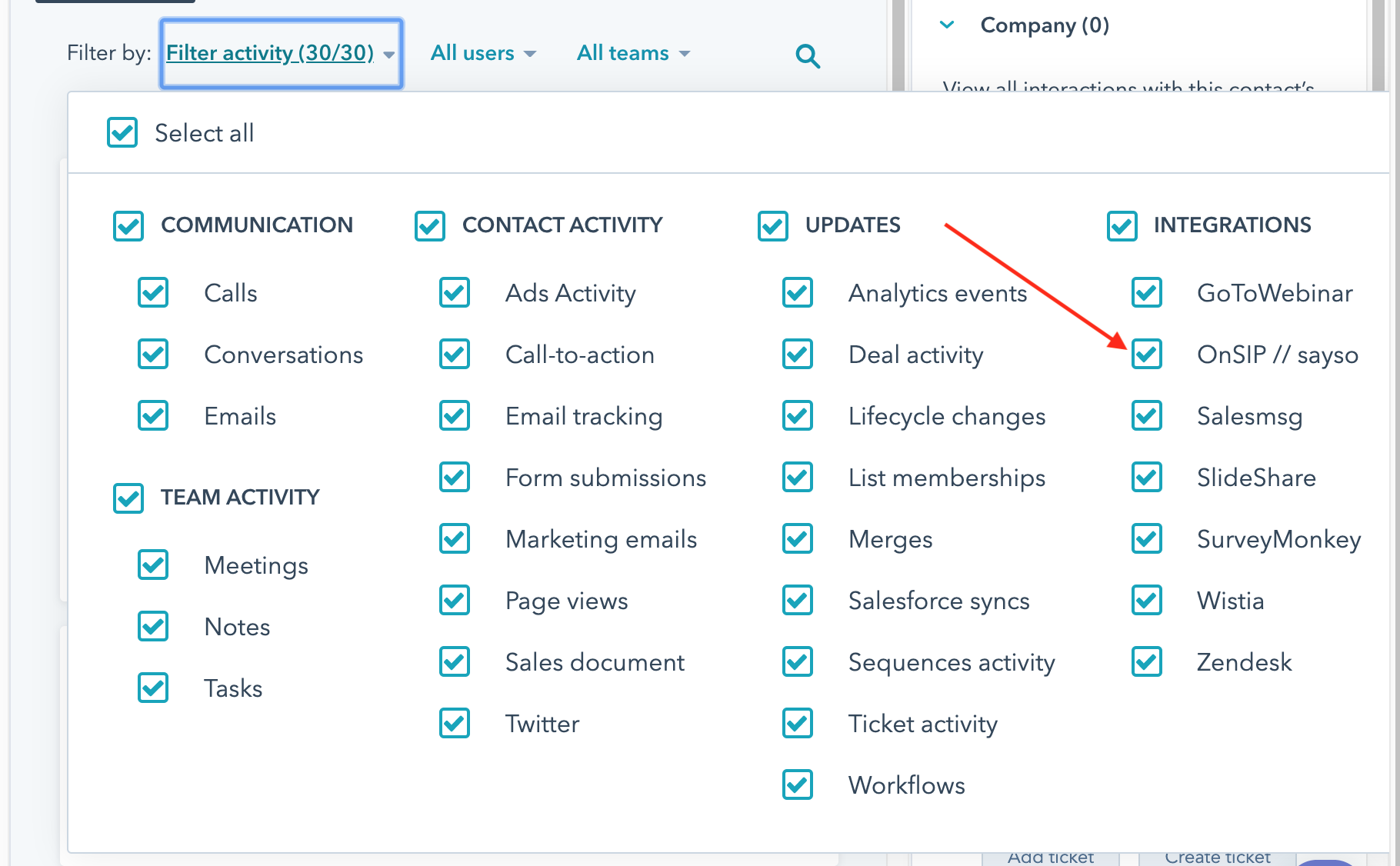Click the UPDATES heading text
Image resolution: width=1400 pixels, height=866 pixels.
853,225
